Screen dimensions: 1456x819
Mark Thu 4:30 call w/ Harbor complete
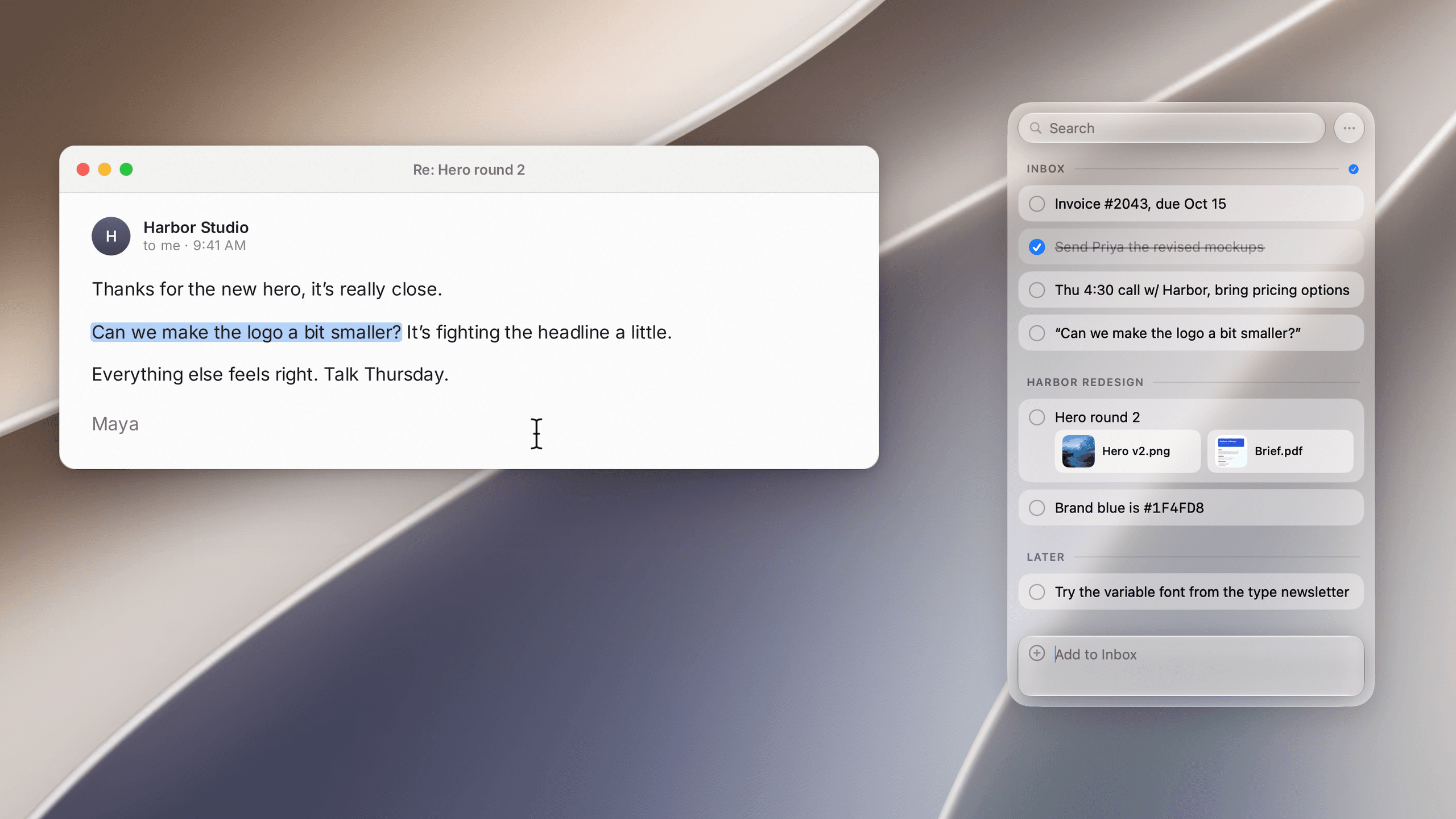point(1037,290)
